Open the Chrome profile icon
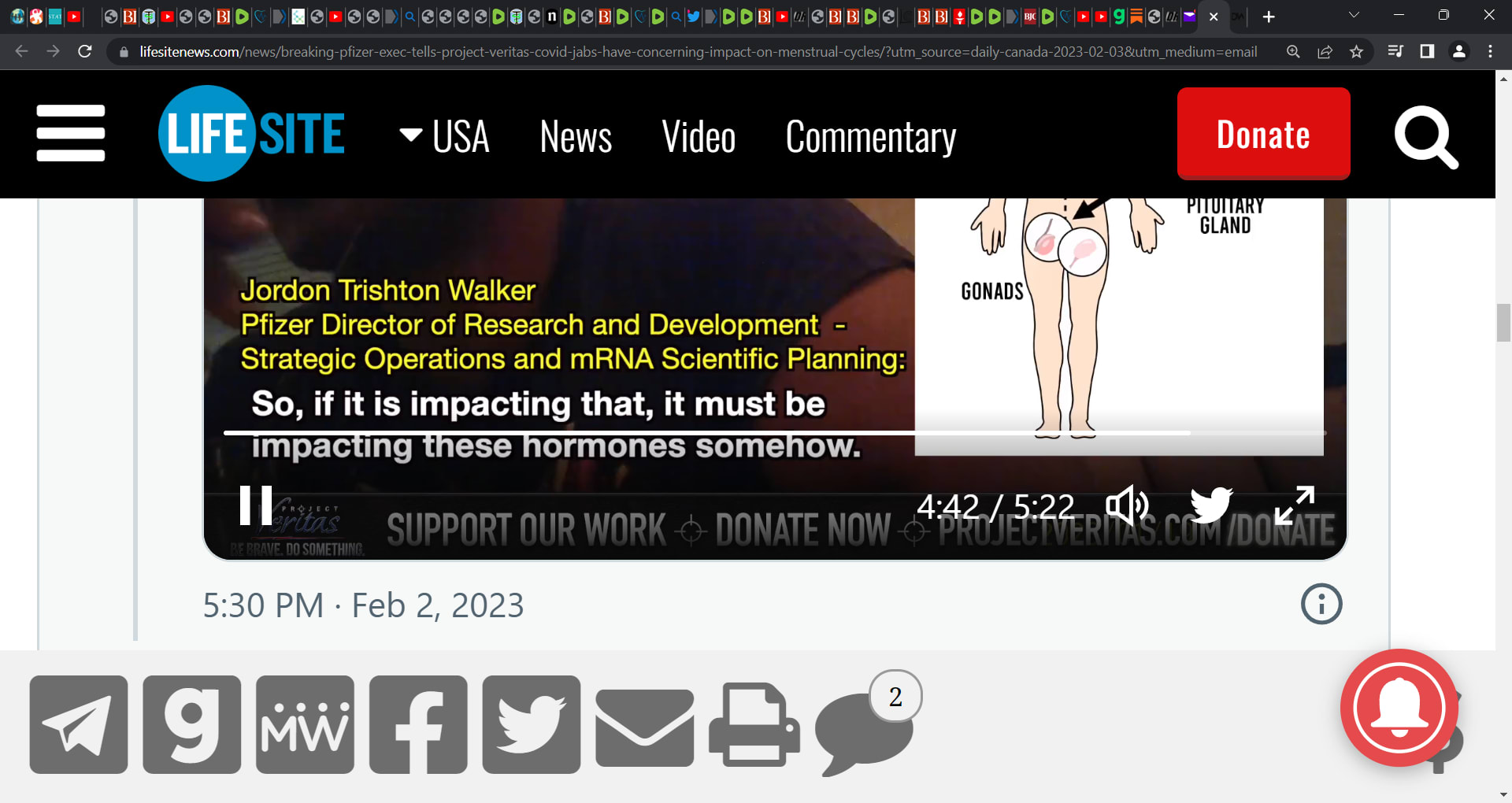This screenshot has width=1512, height=803. point(1458,51)
